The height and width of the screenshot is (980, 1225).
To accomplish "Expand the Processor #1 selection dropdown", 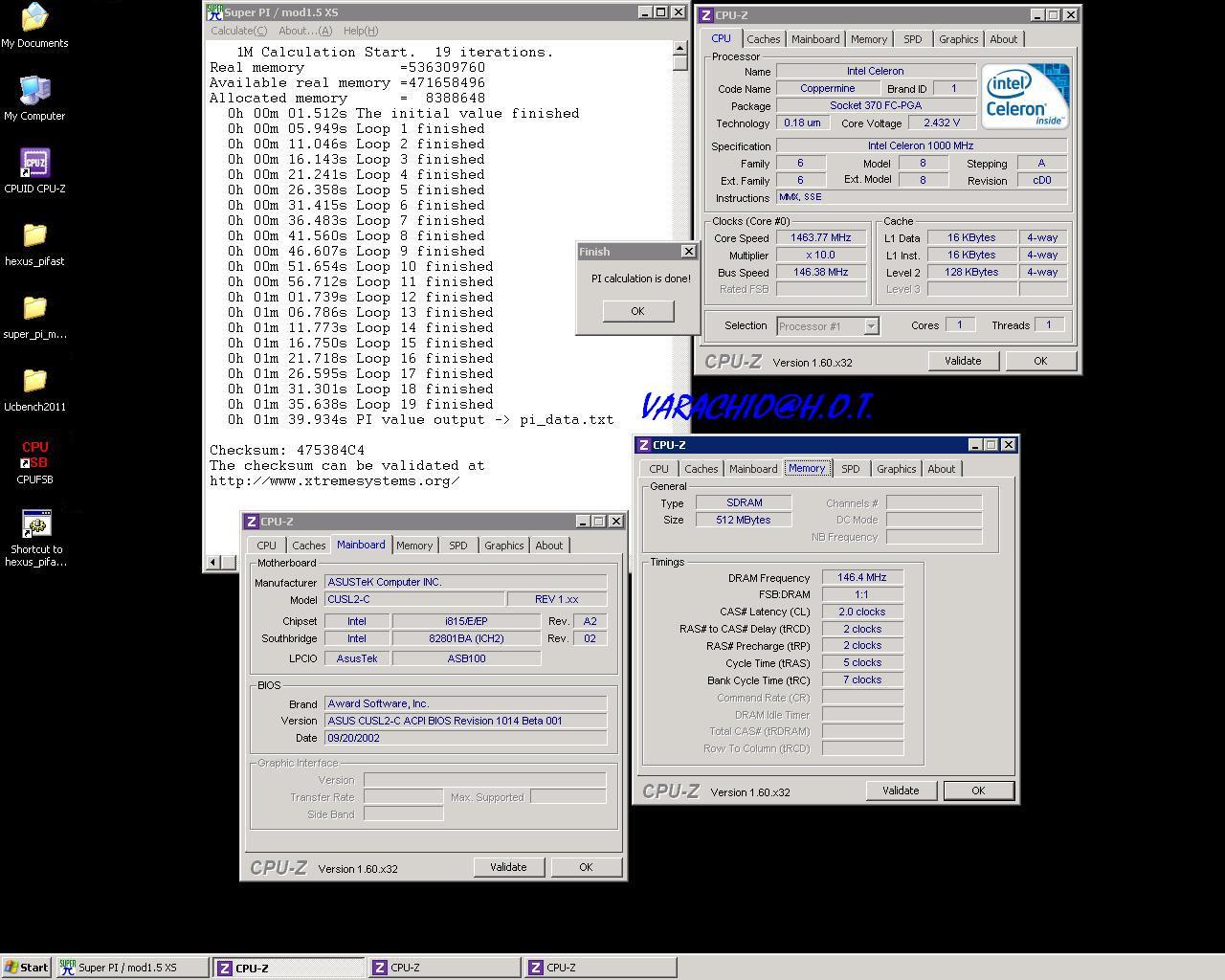I will point(871,326).
